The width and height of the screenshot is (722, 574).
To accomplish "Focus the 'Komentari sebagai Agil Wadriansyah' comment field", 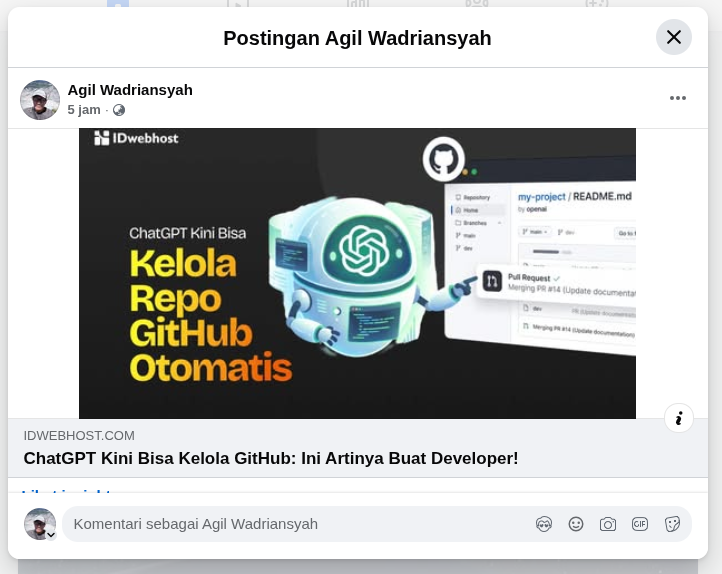I will 377,524.
